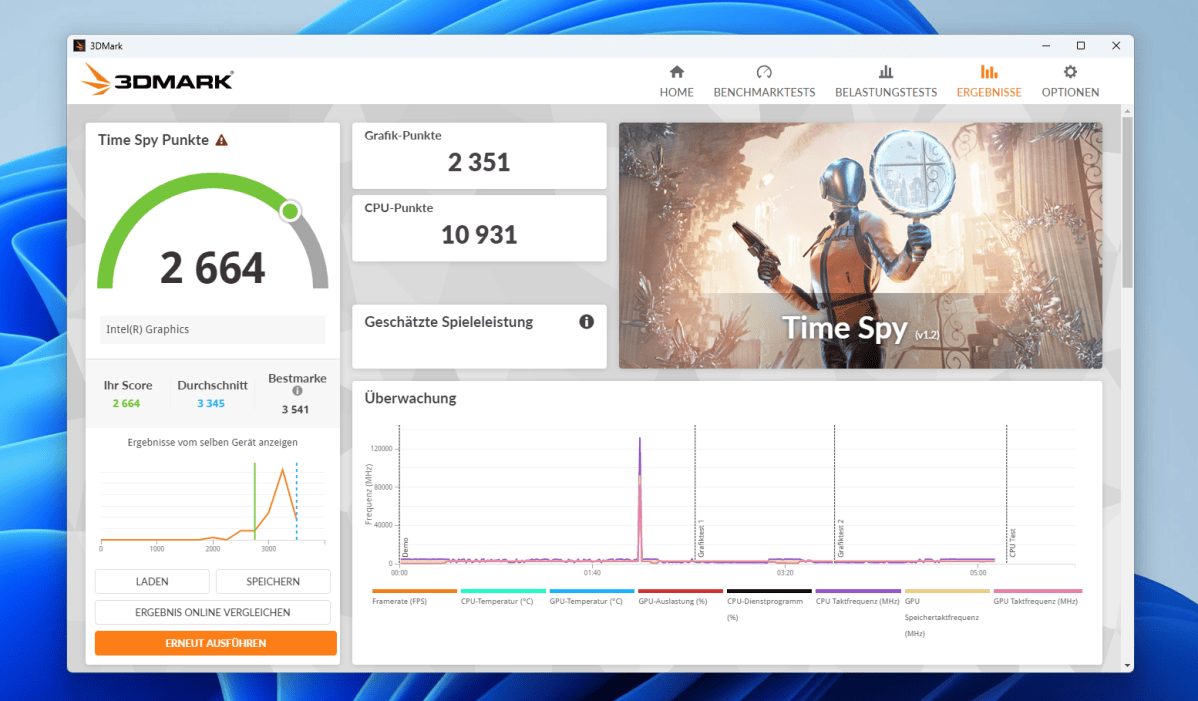Toggle the GPU Speichertaktfrequenz legend swatch
1198x701 pixels.
point(947,591)
